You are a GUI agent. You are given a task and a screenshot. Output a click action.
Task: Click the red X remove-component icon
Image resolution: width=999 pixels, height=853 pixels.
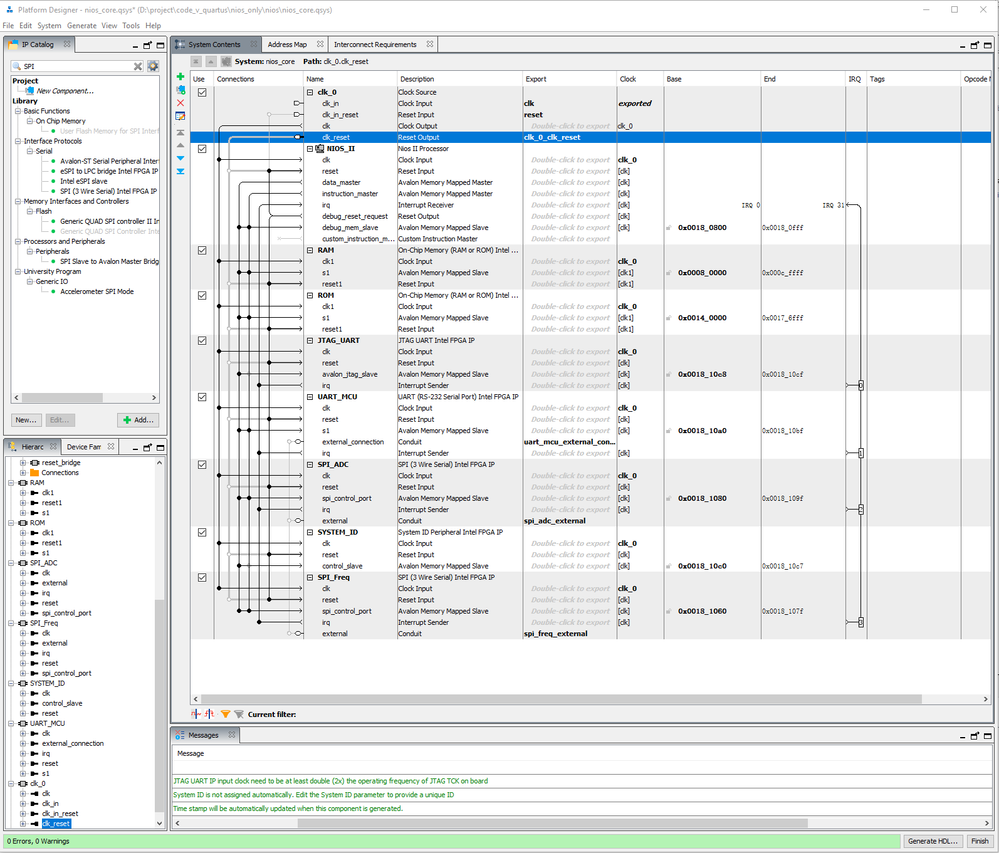coord(180,103)
